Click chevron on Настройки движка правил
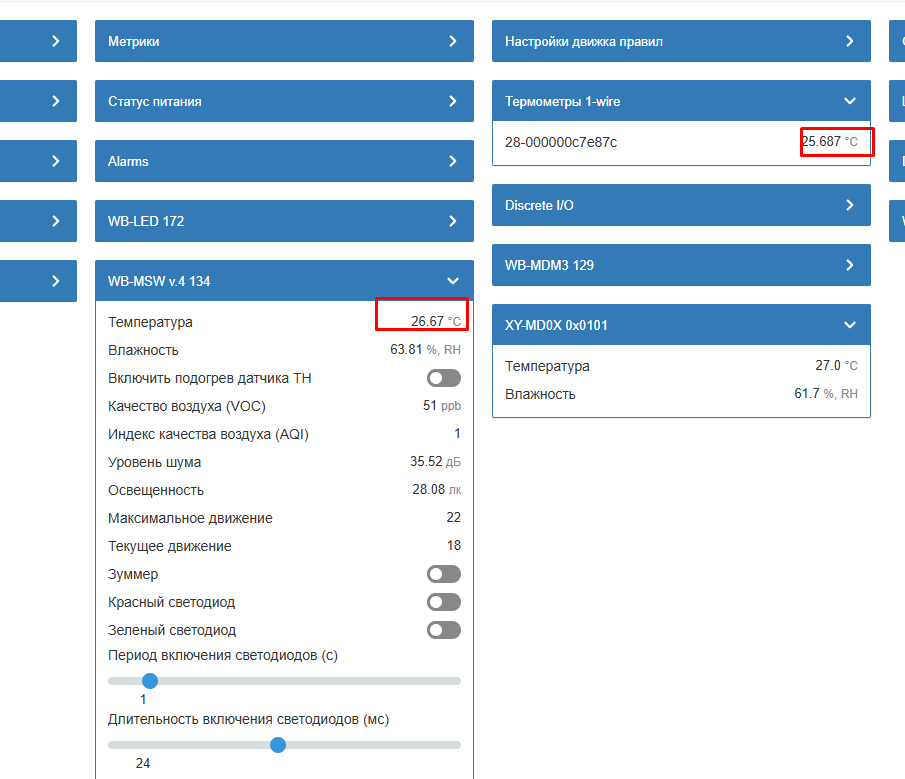The height and width of the screenshot is (779, 905). (x=850, y=42)
